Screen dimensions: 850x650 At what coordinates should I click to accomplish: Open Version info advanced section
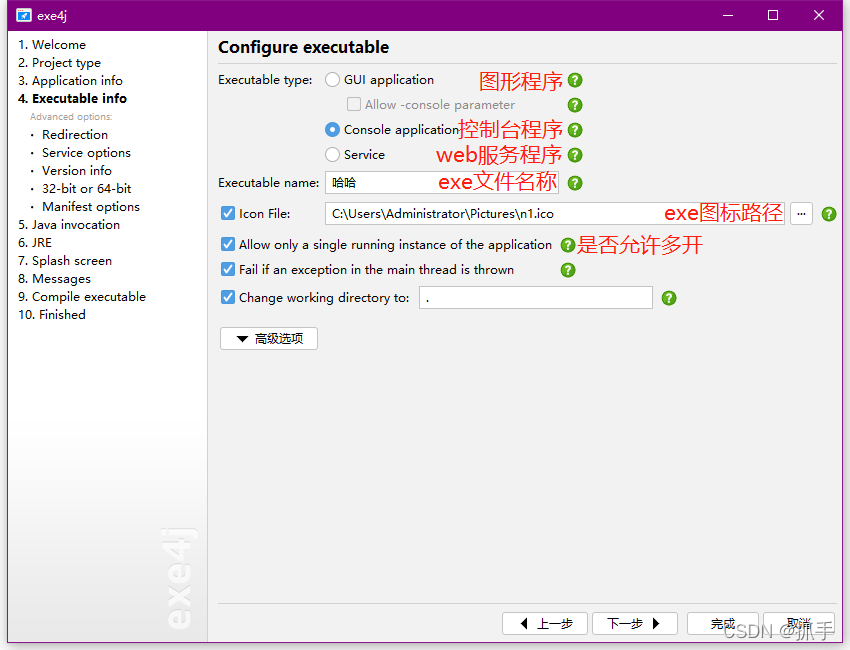point(77,171)
